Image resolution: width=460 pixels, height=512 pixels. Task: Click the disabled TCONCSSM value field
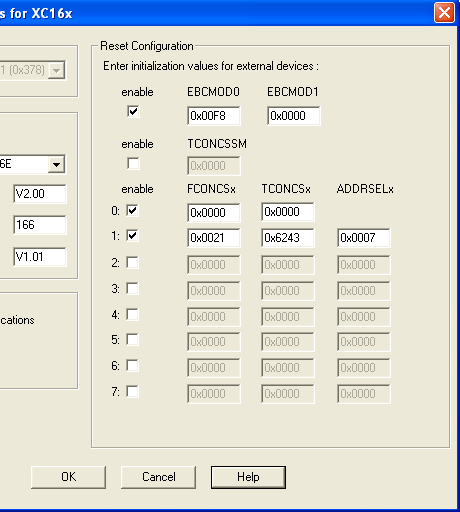(x=214, y=166)
